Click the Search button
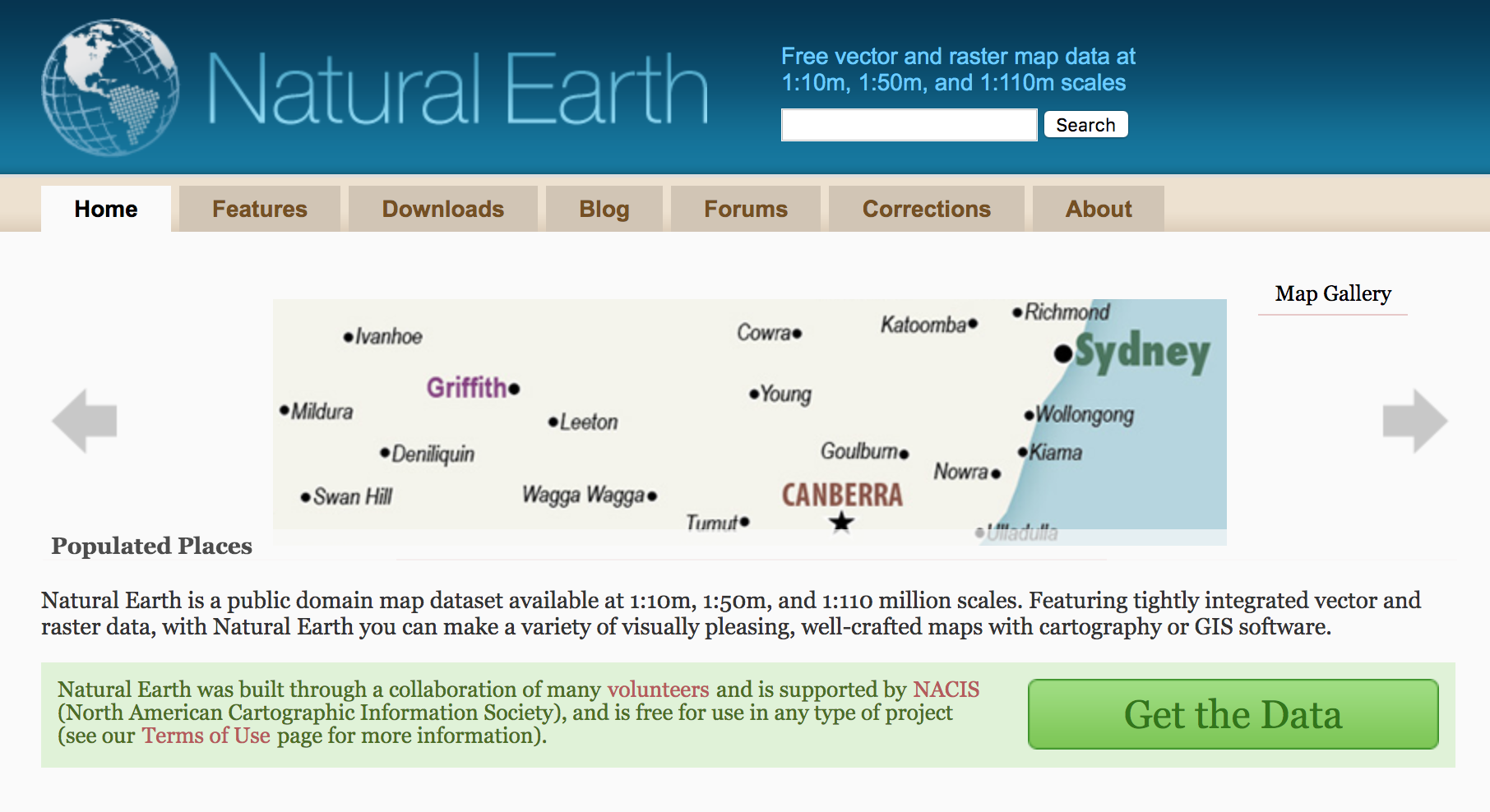 tap(1085, 125)
